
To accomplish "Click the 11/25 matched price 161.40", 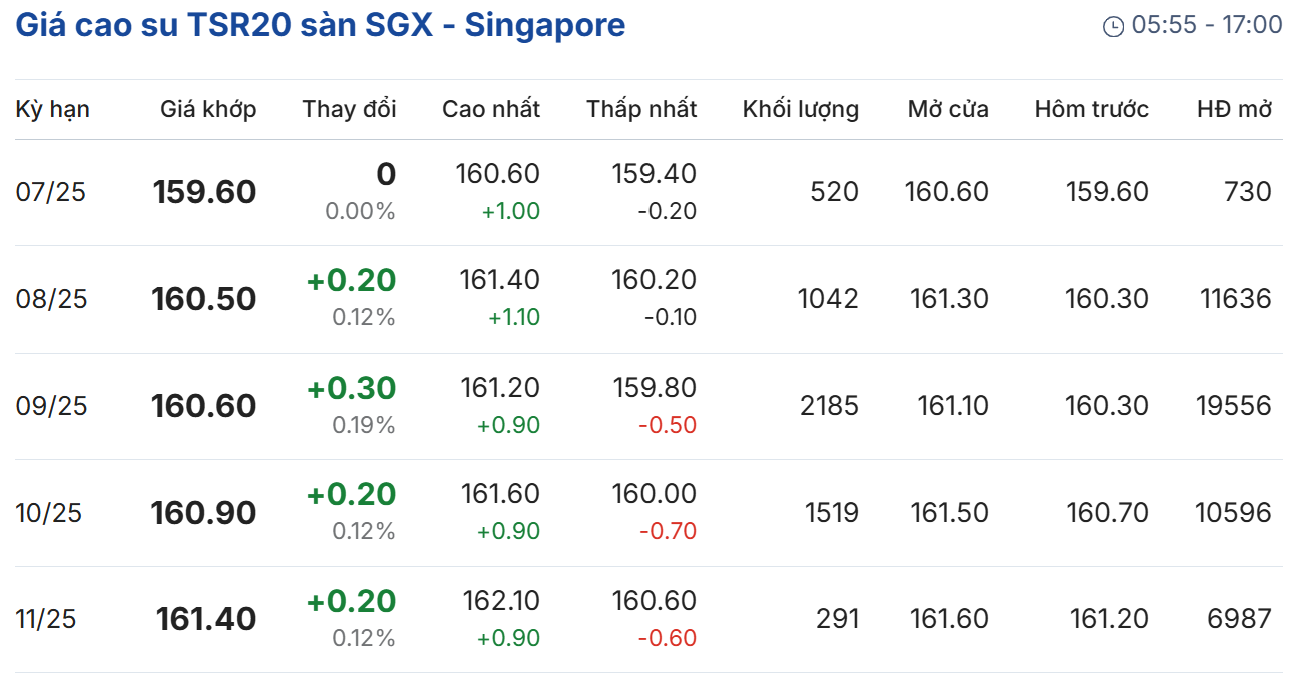I will 206,619.
